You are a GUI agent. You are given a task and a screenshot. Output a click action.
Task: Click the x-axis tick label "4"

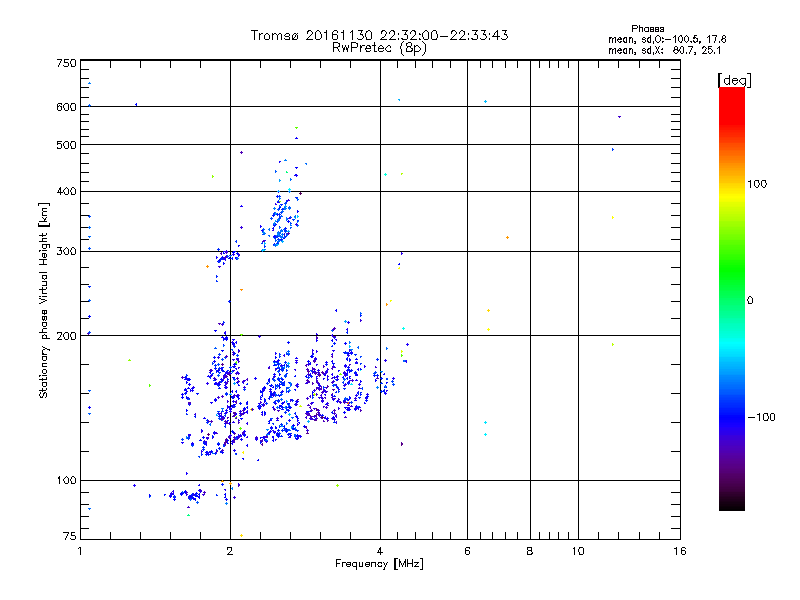coord(380,551)
